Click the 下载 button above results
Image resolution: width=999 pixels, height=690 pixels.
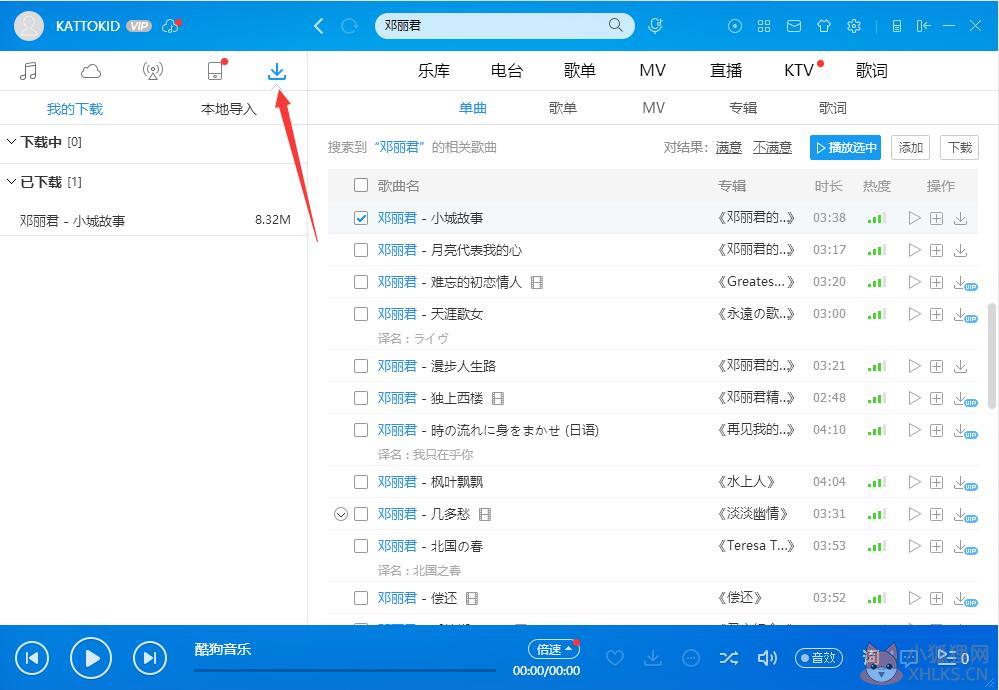(959, 148)
